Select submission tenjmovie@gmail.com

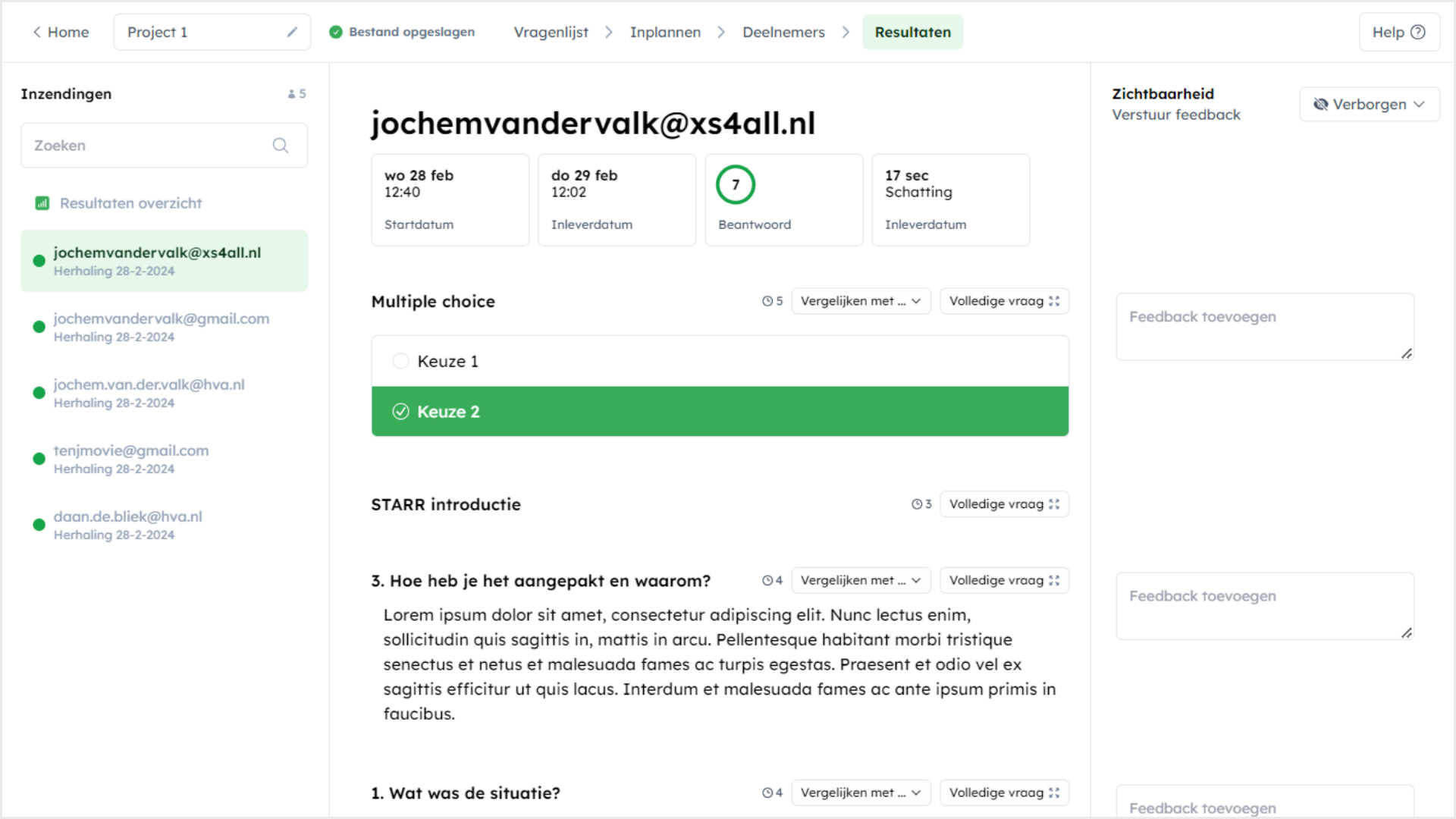pyautogui.click(x=164, y=459)
